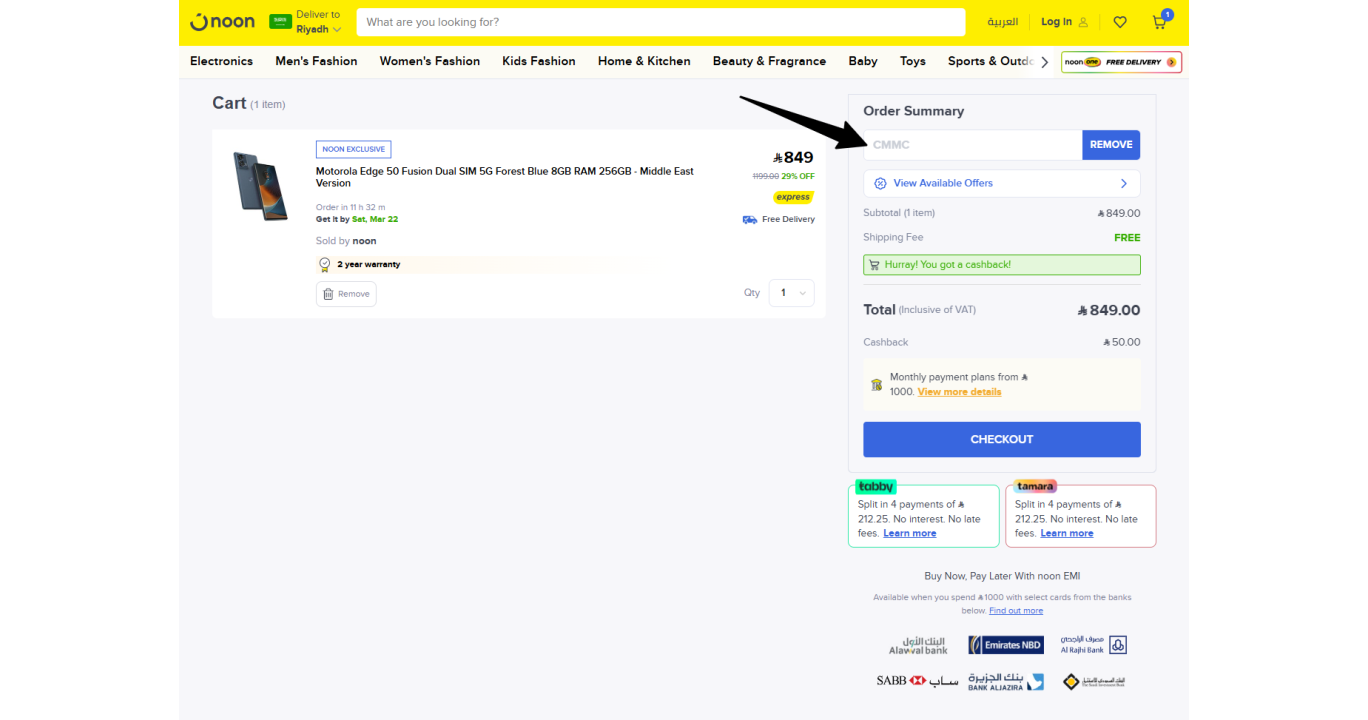Image resolution: width=1368 pixels, height=720 pixels.
Task: Click the Saudi flag delivery icon
Action: pyautogui.click(x=280, y=22)
